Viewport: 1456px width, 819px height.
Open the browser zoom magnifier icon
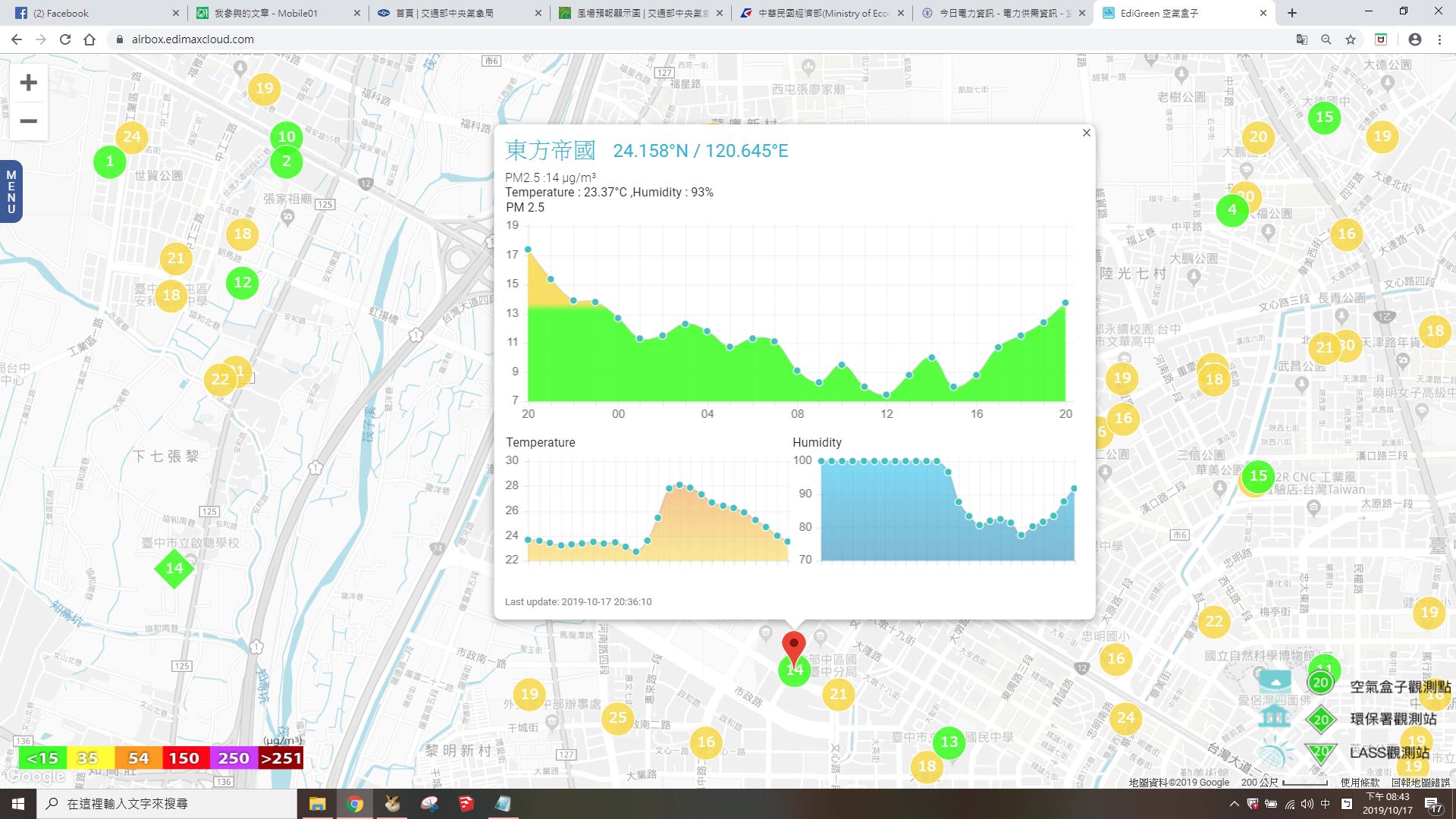1326,39
